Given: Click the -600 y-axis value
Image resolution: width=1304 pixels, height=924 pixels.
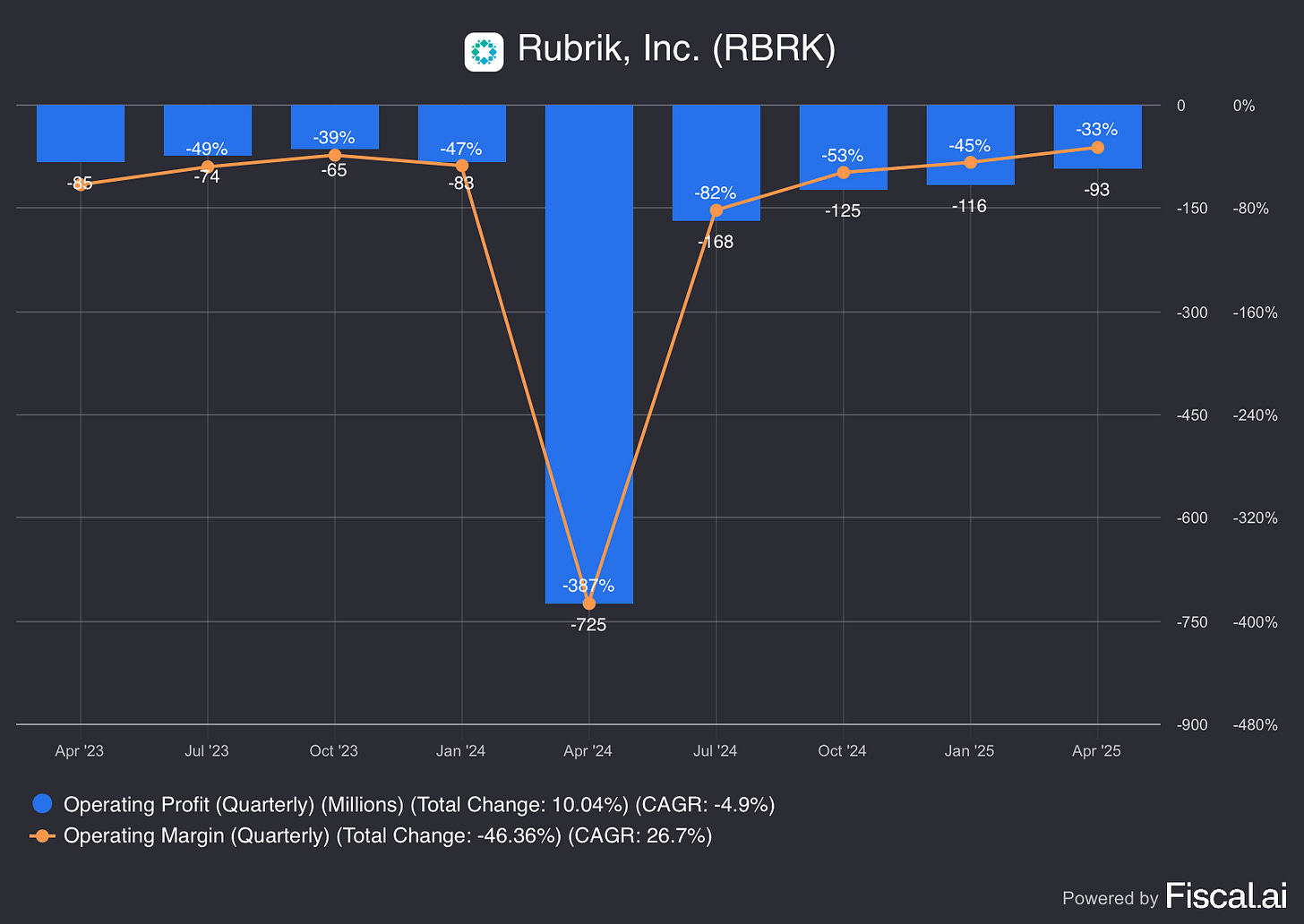Looking at the screenshot, I should point(1192,518).
